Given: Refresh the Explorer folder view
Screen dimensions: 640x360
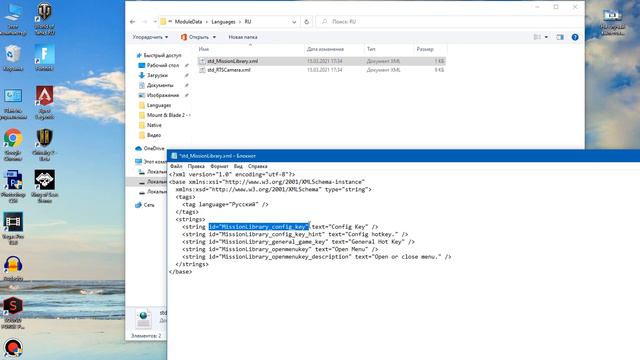Looking at the screenshot, I should tap(307, 22).
